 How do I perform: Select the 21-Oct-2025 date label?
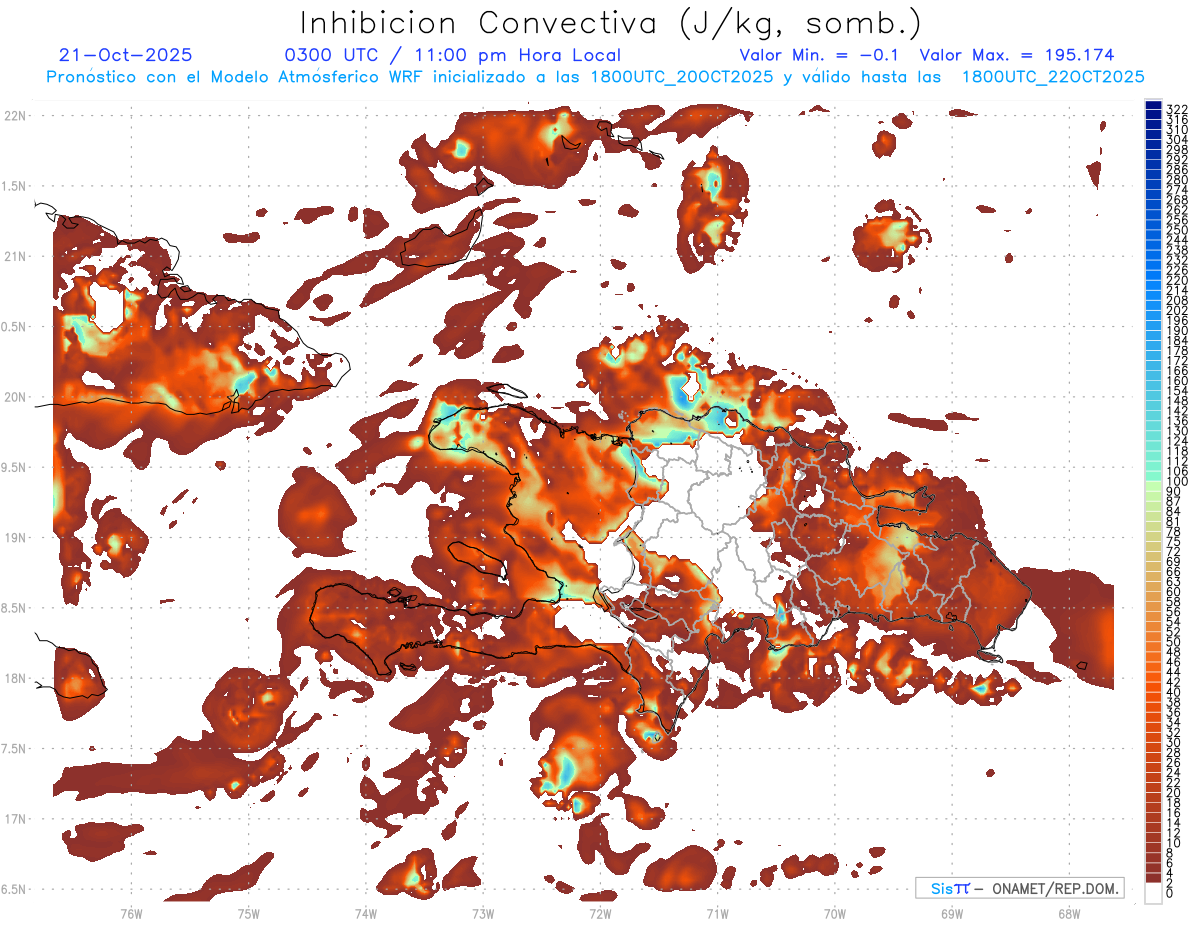pyautogui.click(x=126, y=56)
